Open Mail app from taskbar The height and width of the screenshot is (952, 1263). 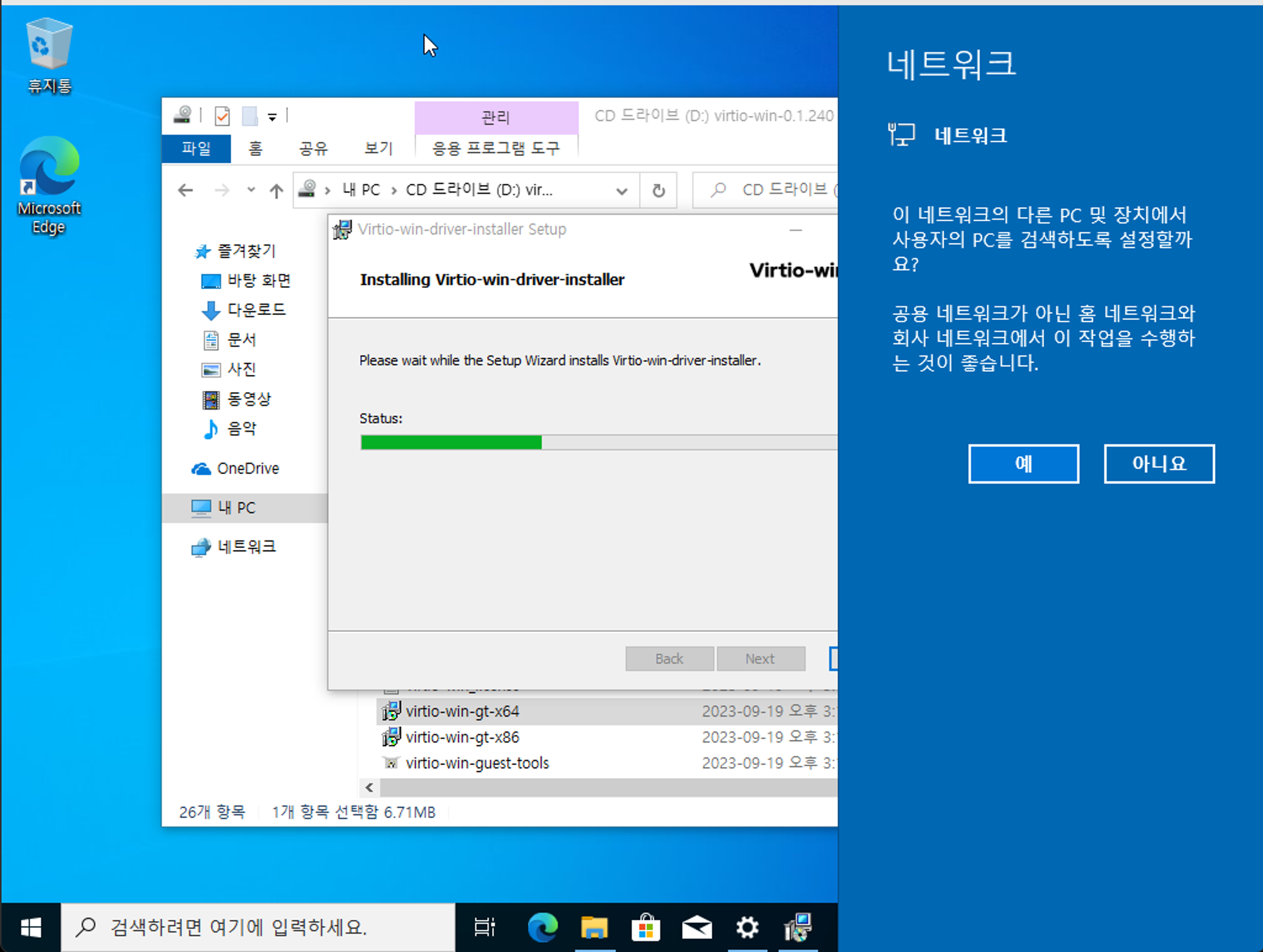click(x=697, y=927)
